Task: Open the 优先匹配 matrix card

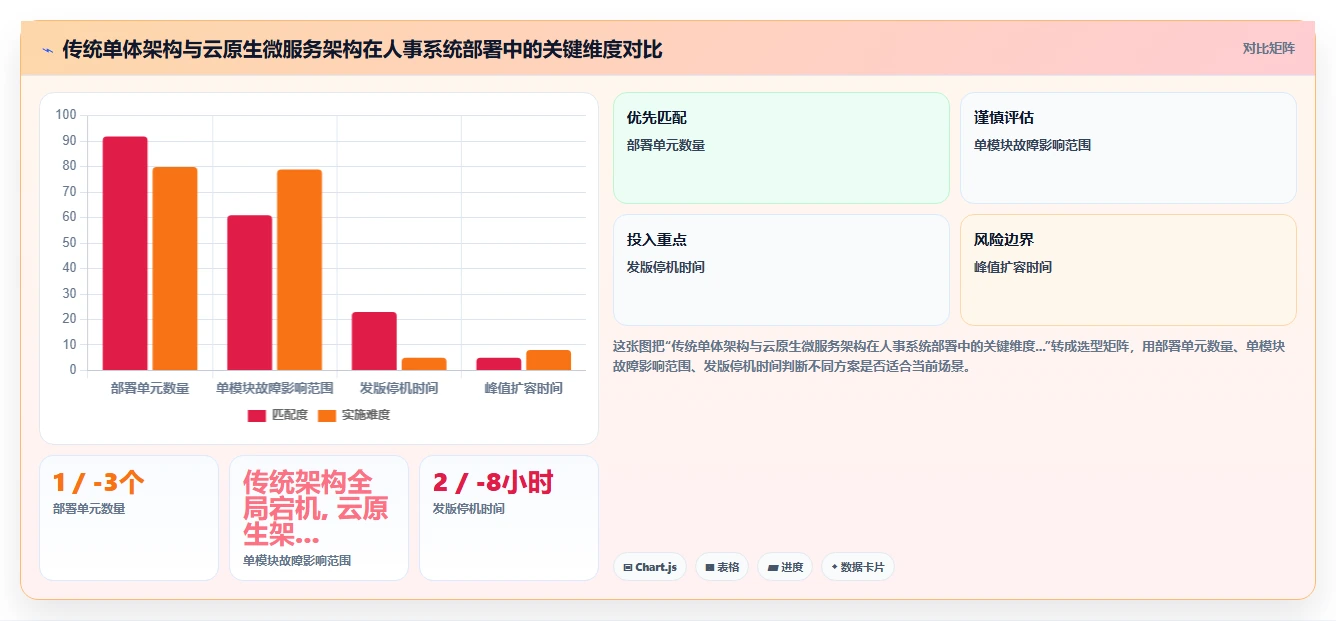Action: 781,148
